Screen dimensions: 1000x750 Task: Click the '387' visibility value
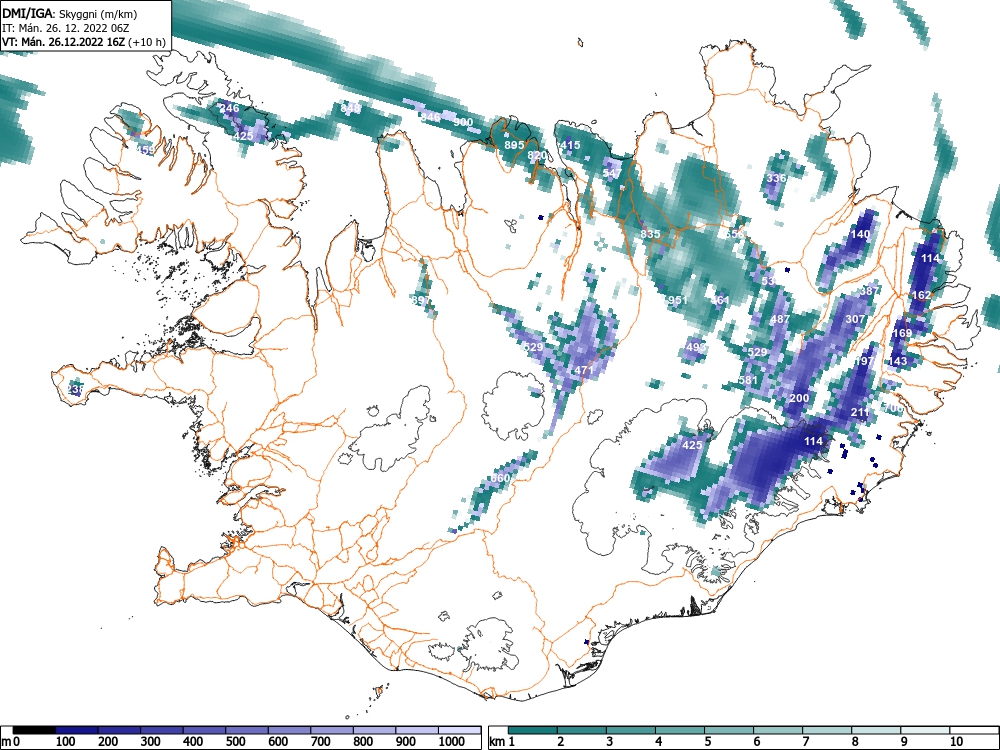pos(870,291)
